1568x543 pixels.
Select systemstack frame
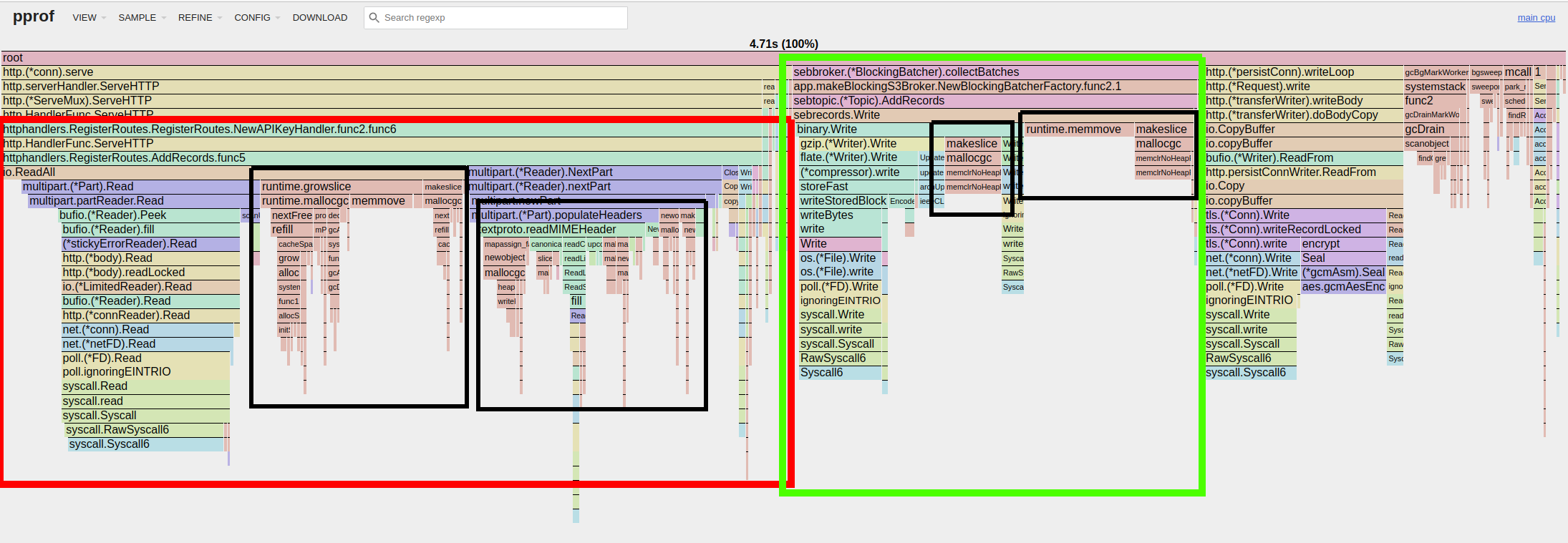click(x=1436, y=87)
